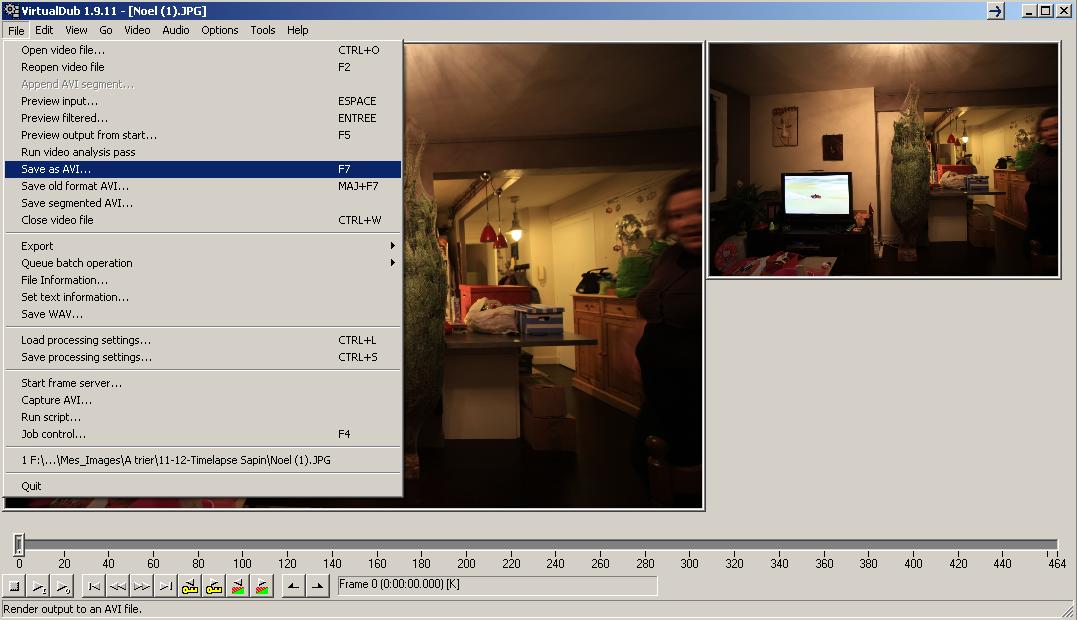Click the 200 frame label on the timeline
The width and height of the screenshot is (1077, 620).
click(466, 564)
